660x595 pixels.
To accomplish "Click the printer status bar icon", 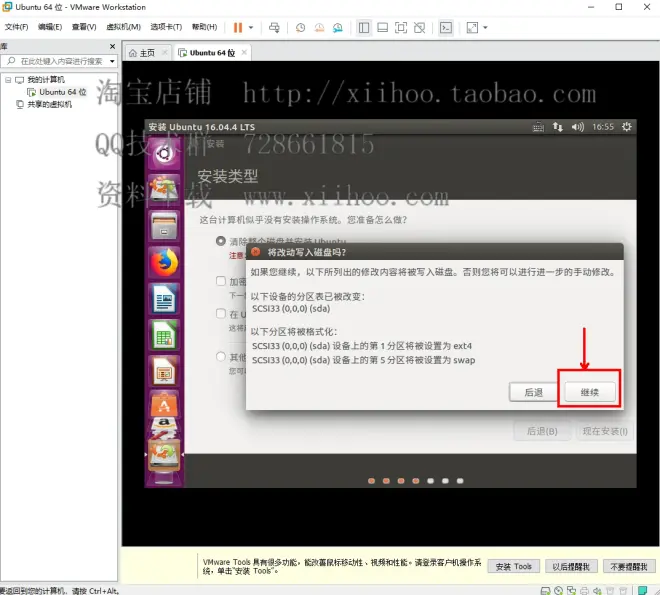I will 585,591.
